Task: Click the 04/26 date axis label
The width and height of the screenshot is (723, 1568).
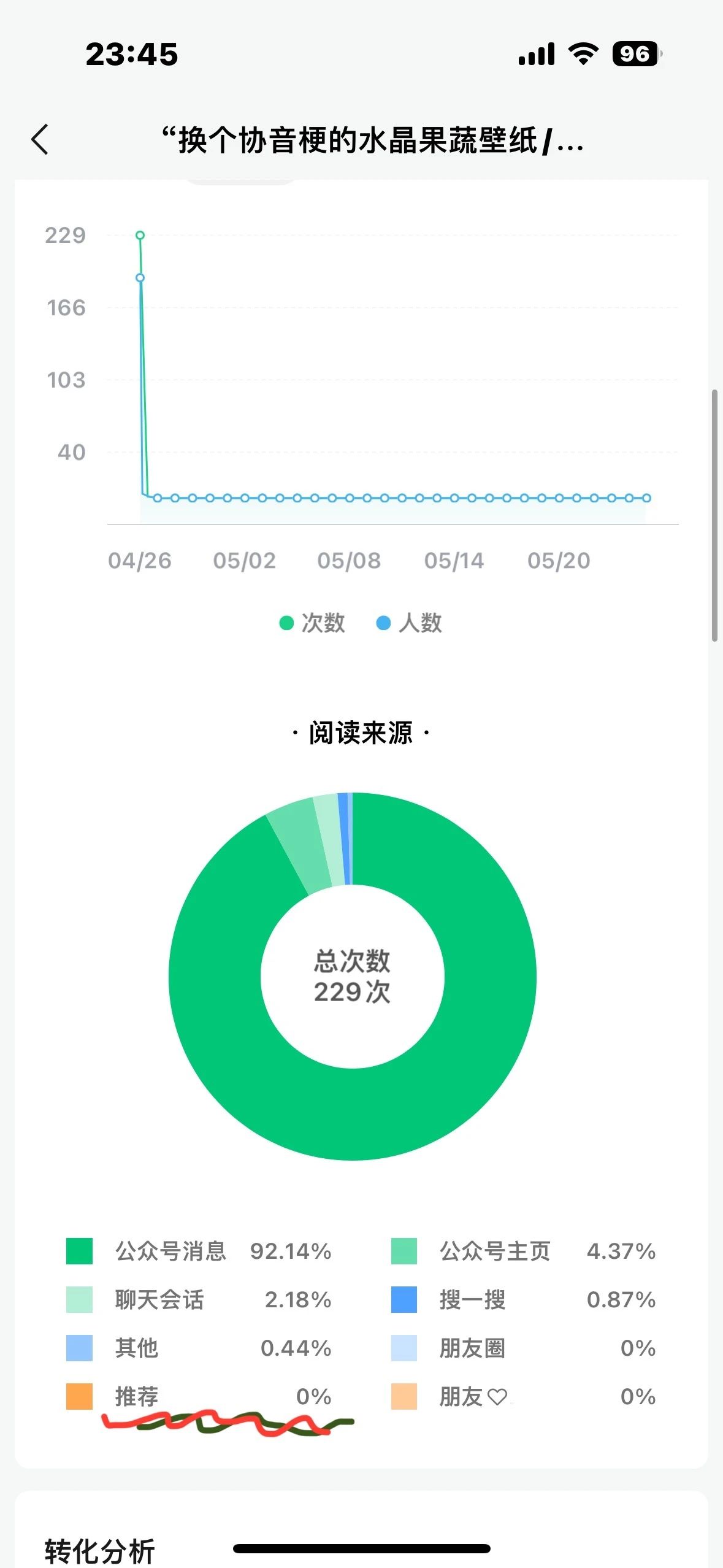Action: pos(140,561)
